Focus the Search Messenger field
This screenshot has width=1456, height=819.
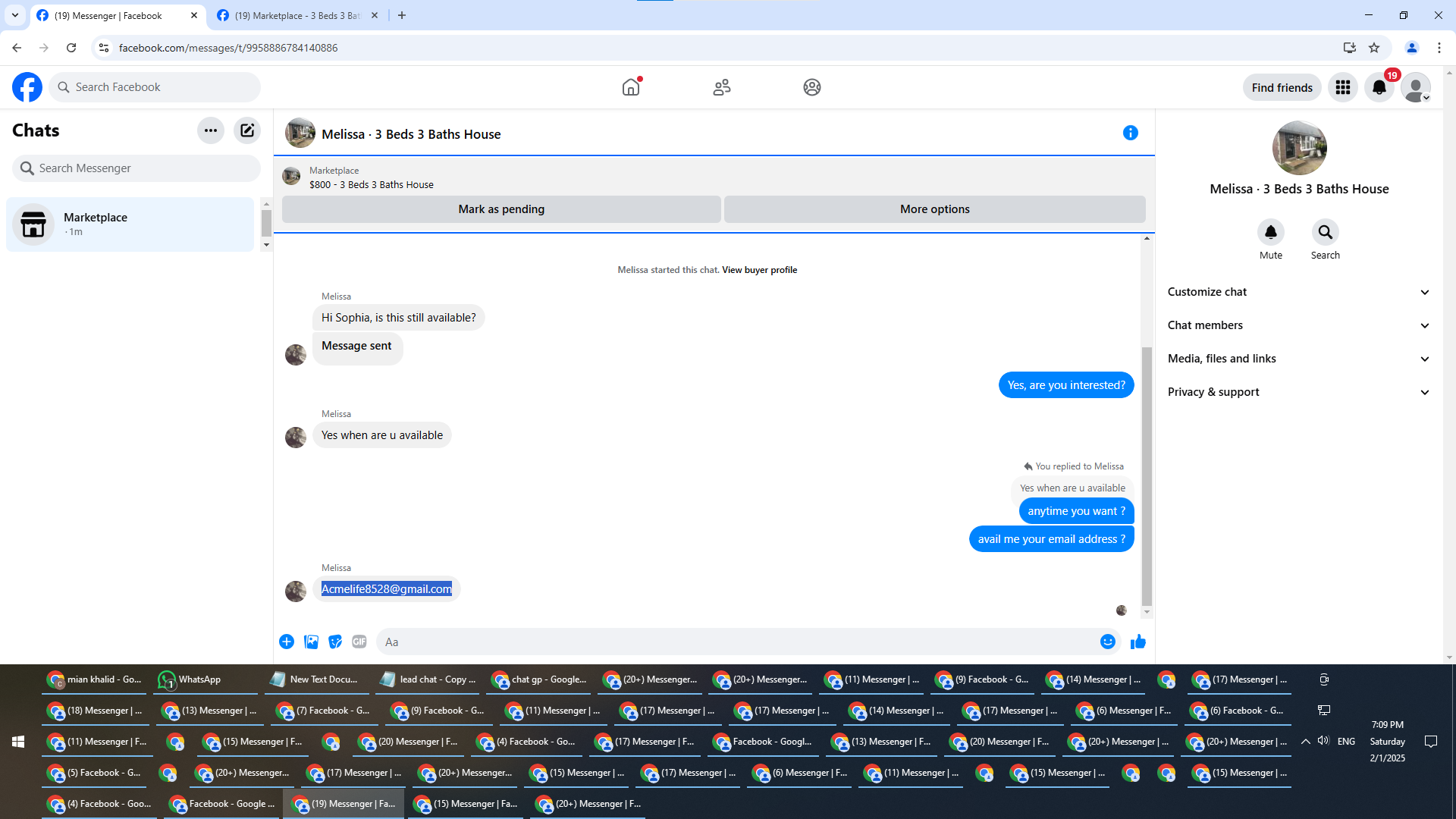(136, 168)
